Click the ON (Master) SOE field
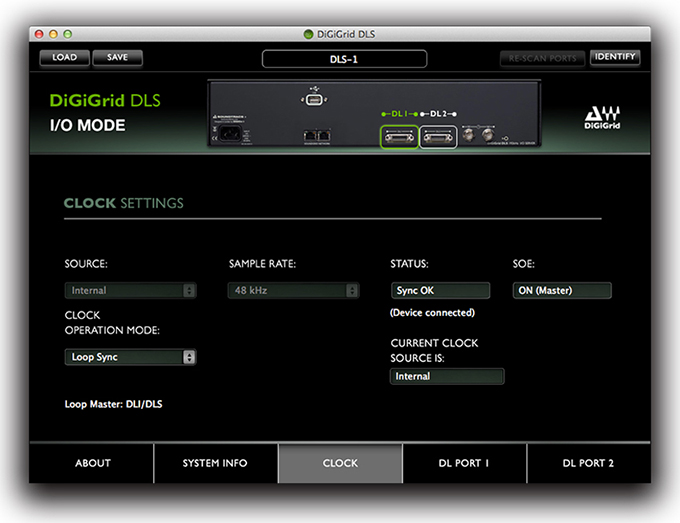The width and height of the screenshot is (680, 523). pyautogui.click(x=562, y=291)
